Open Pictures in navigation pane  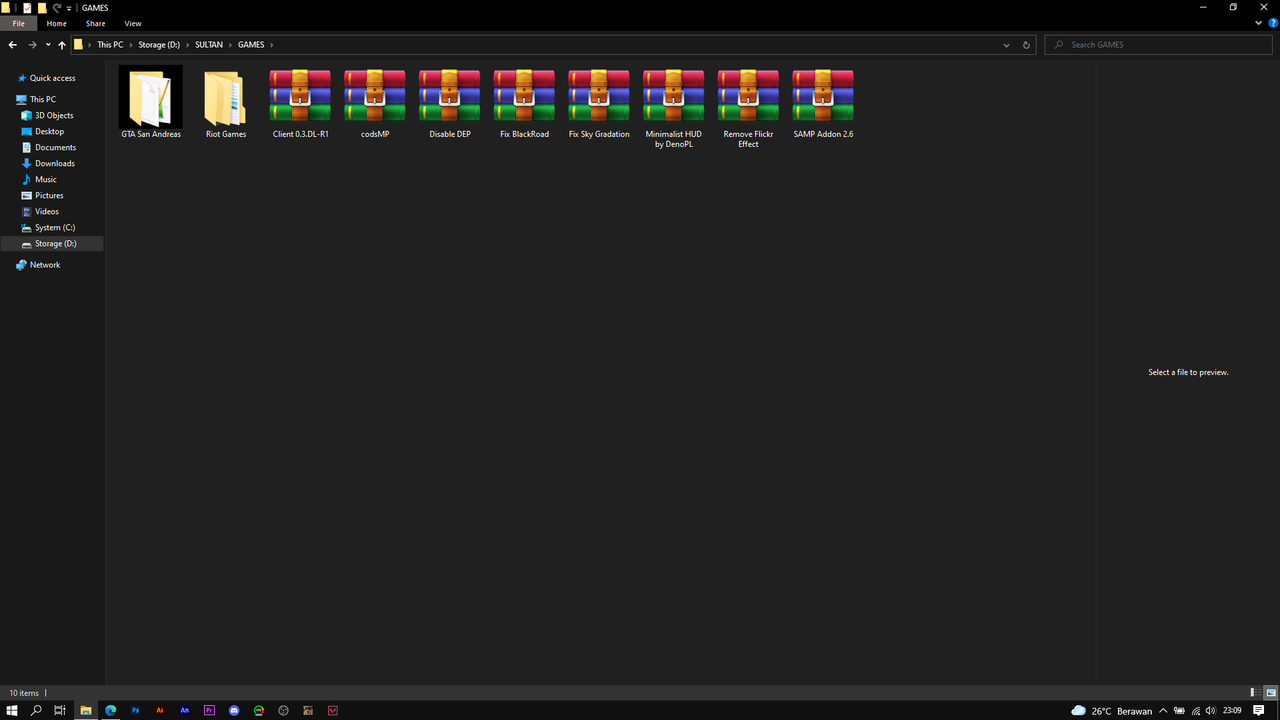pyautogui.click(x=49, y=195)
